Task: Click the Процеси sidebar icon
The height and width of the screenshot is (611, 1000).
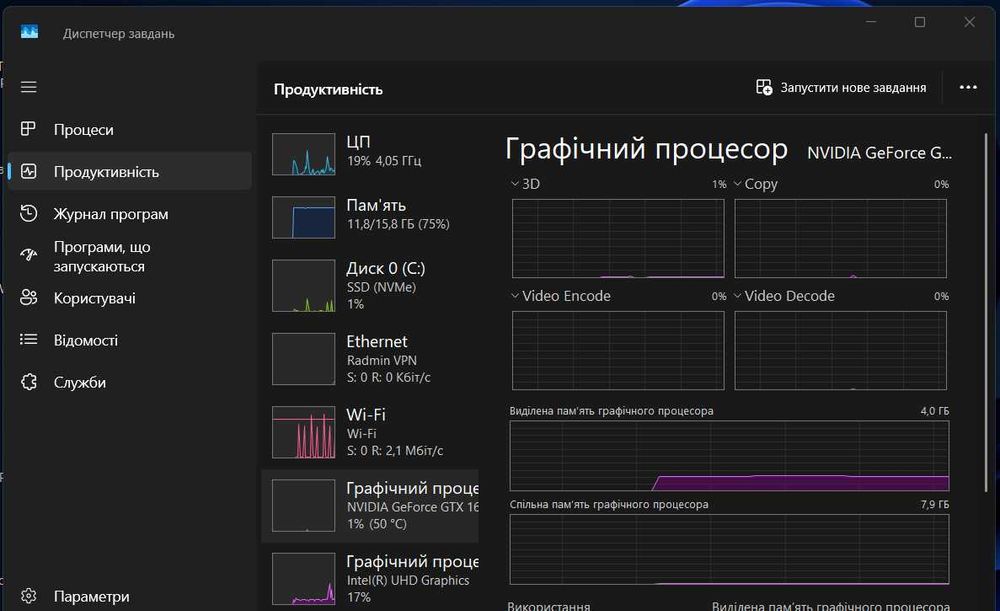Action: [29, 129]
